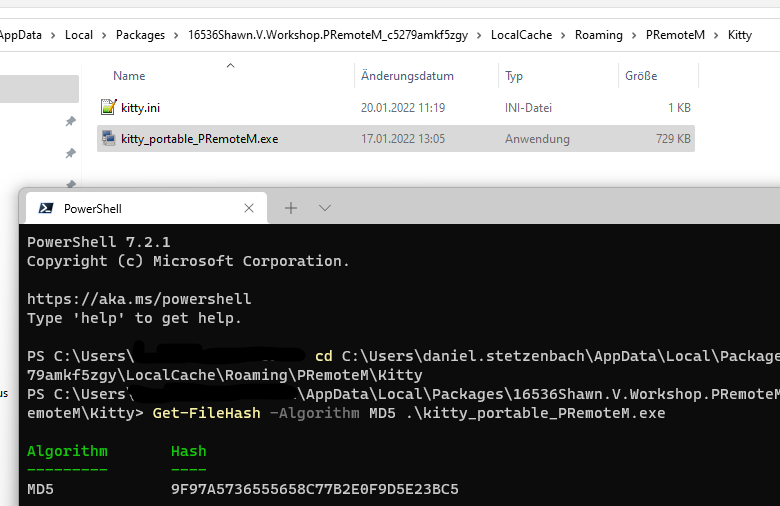Click the MD5 value under Algorithm column

[40, 489]
